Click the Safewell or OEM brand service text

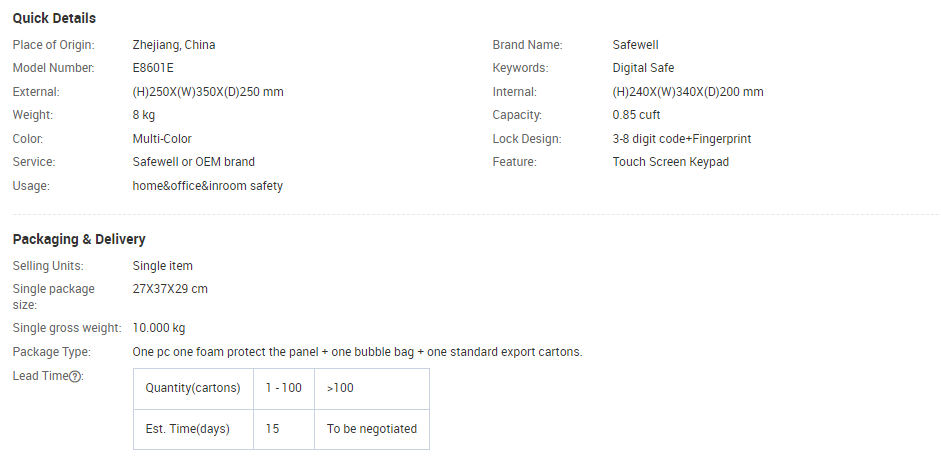click(193, 162)
